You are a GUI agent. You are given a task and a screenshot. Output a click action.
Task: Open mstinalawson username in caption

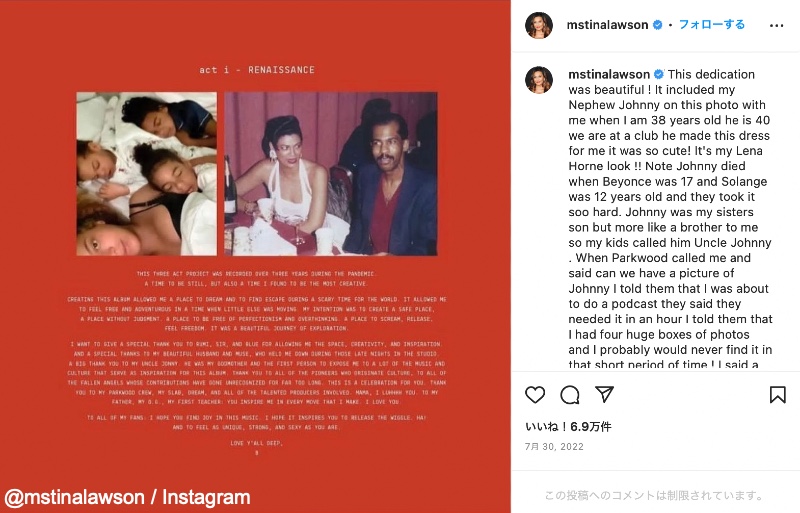tap(609, 75)
